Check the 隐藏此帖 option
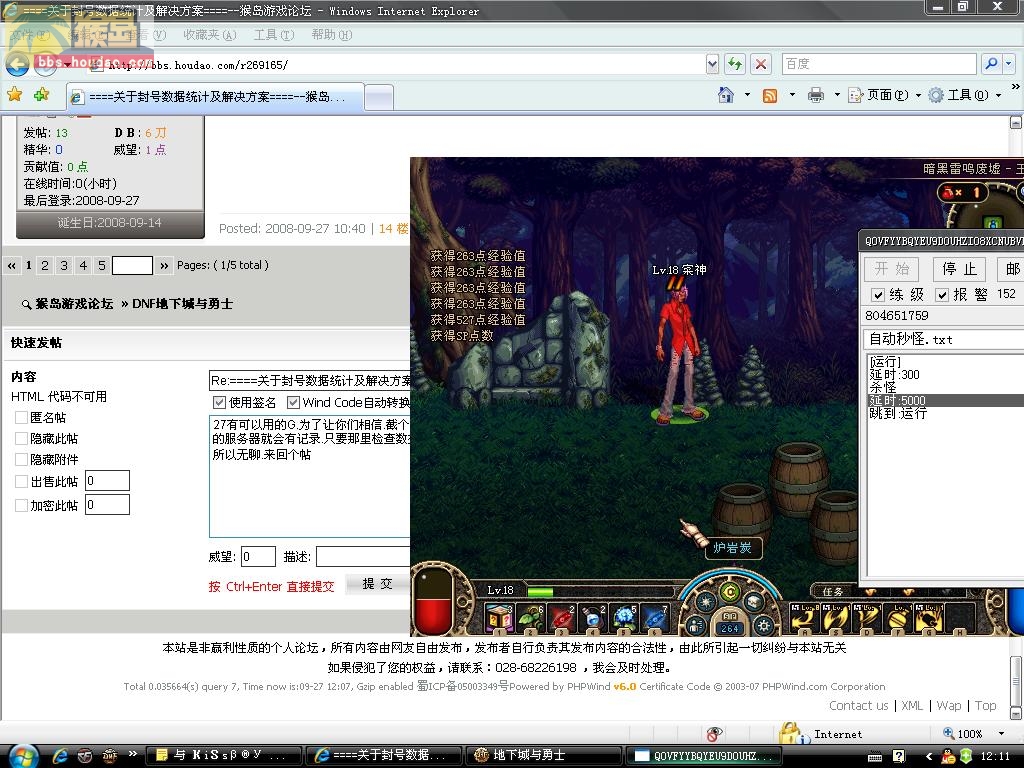 [x=21, y=438]
